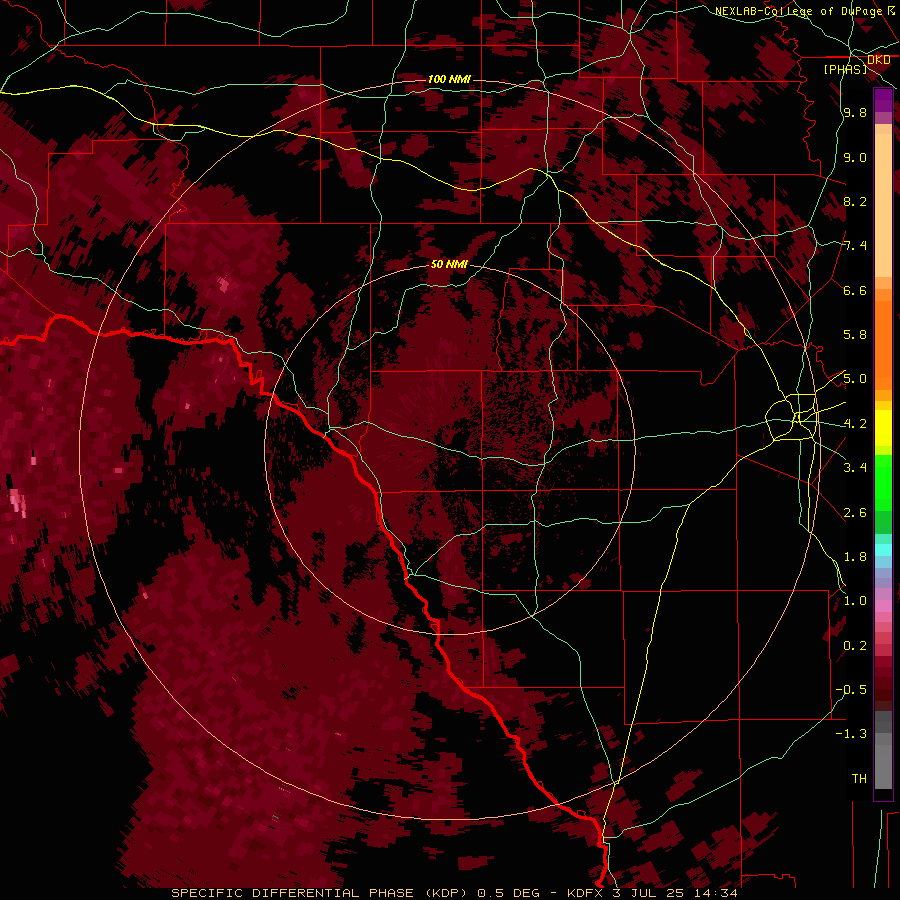Click the 8.2 scale value

pos(855,201)
